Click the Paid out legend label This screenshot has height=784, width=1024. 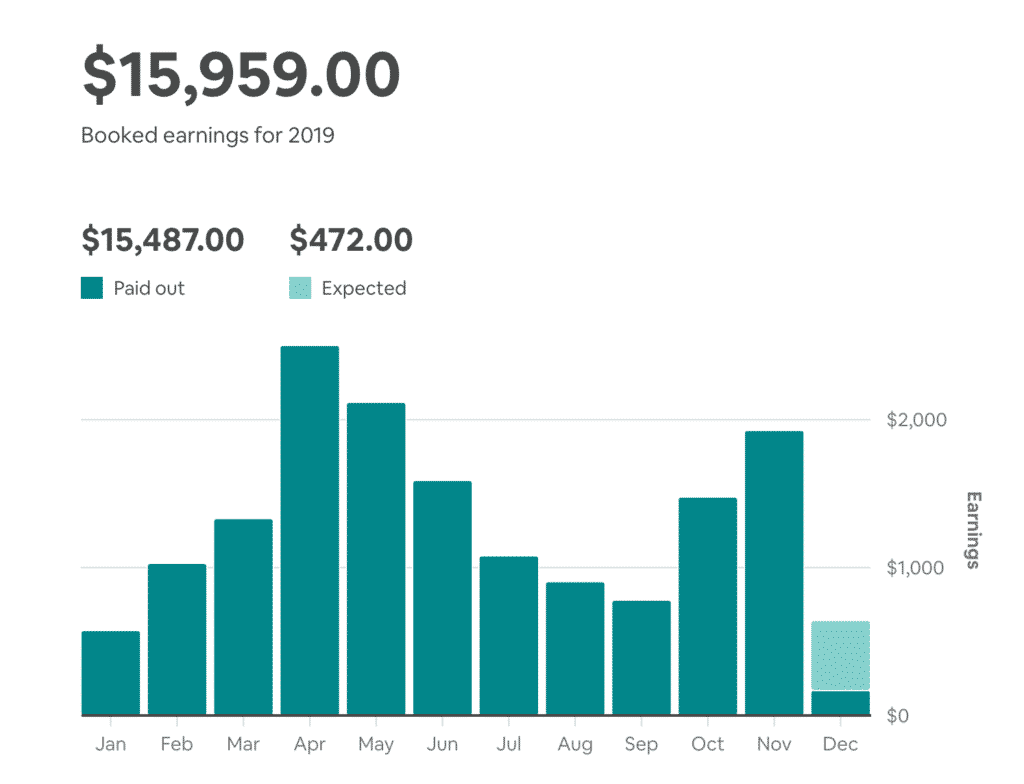pyautogui.click(x=149, y=288)
